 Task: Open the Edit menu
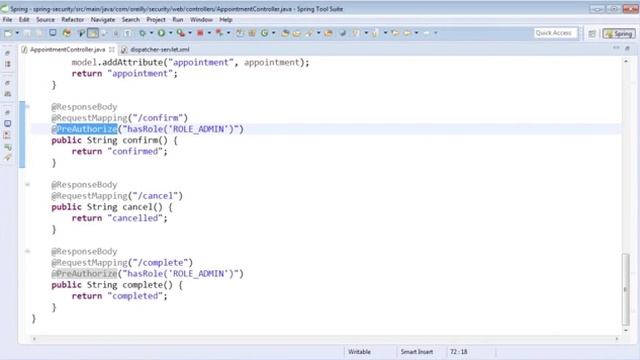click(24, 20)
